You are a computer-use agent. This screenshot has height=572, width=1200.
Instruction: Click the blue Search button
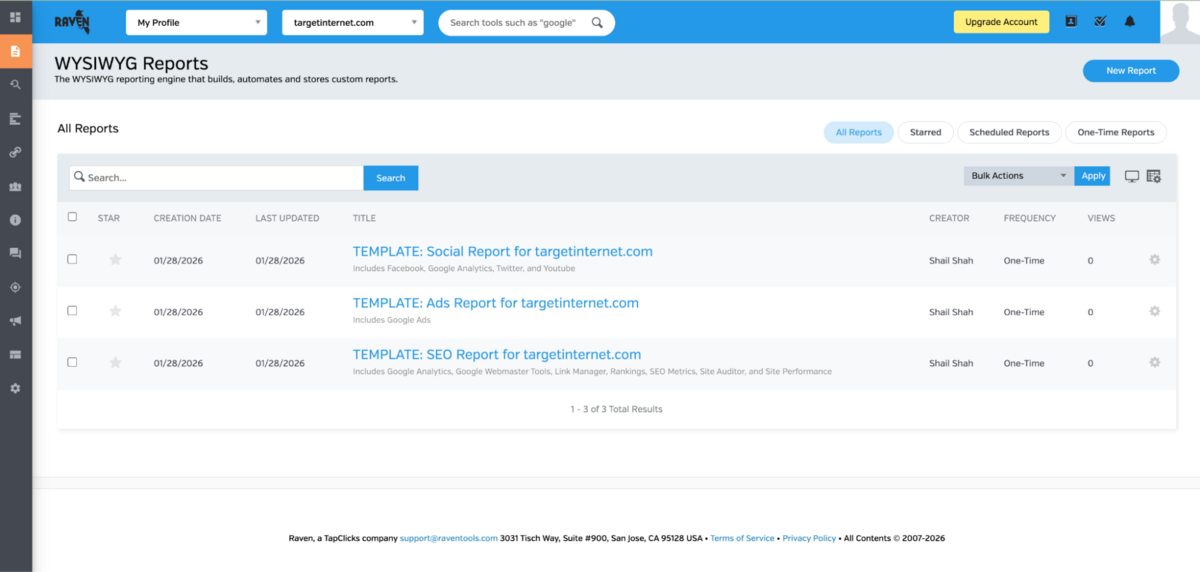point(390,178)
